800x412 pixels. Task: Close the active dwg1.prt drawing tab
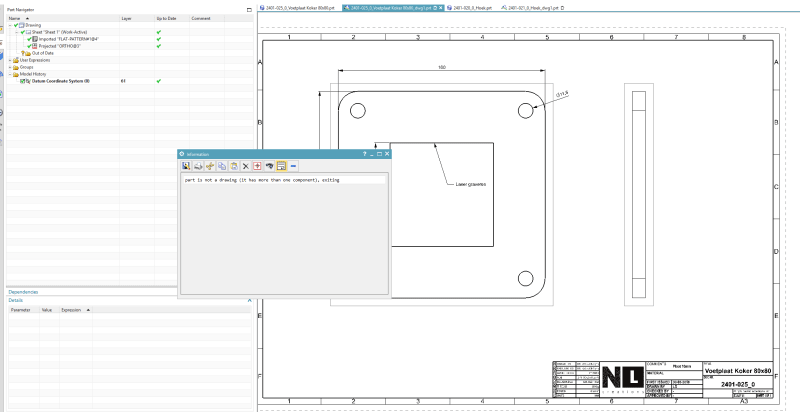click(x=440, y=8)
